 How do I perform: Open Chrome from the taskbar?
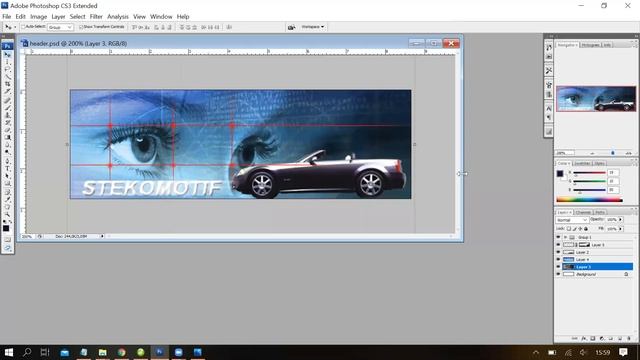click(x=122, y=352)
